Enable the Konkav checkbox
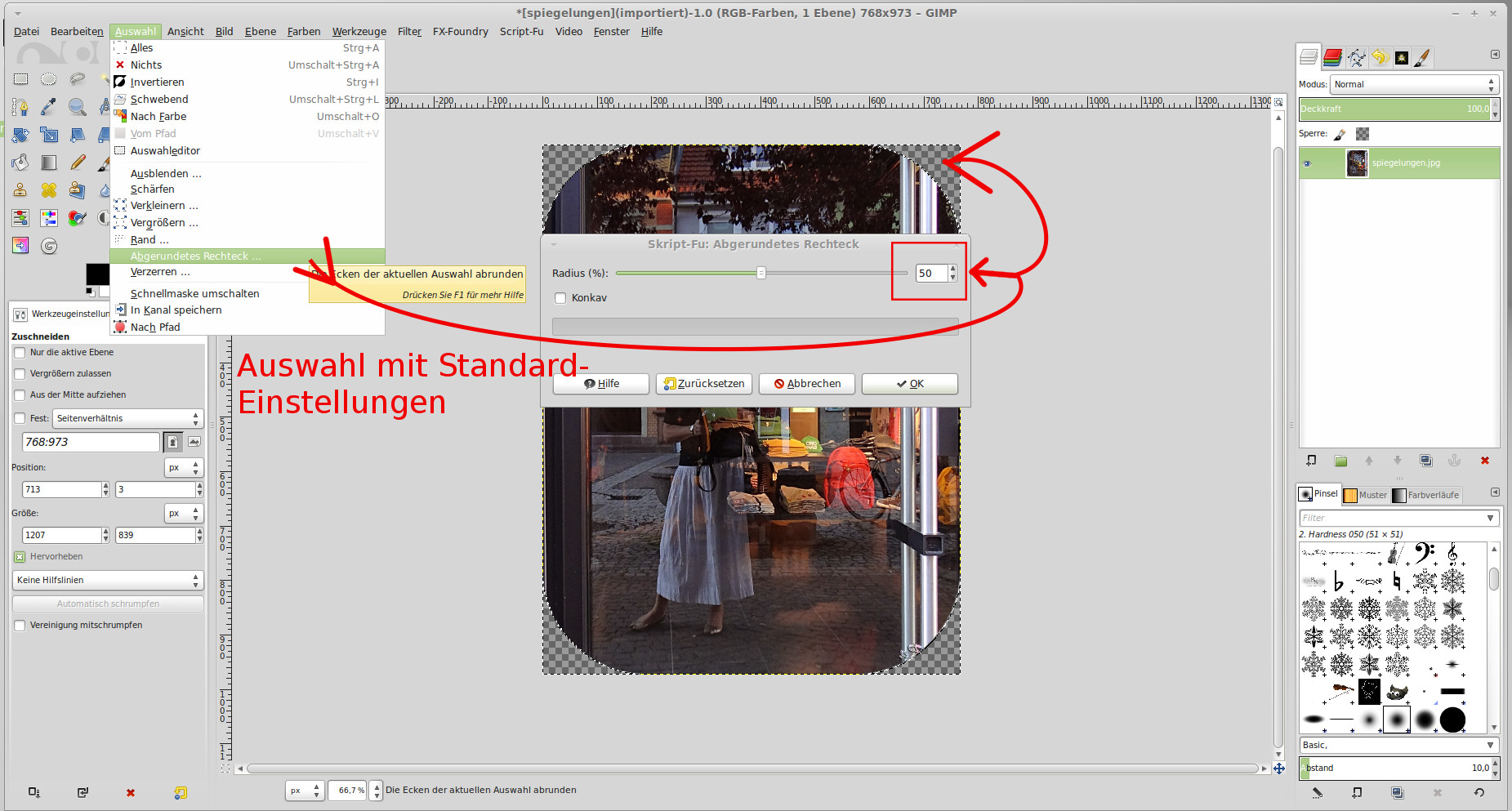This screenshot has width=1512, height=811. (560, 298)
